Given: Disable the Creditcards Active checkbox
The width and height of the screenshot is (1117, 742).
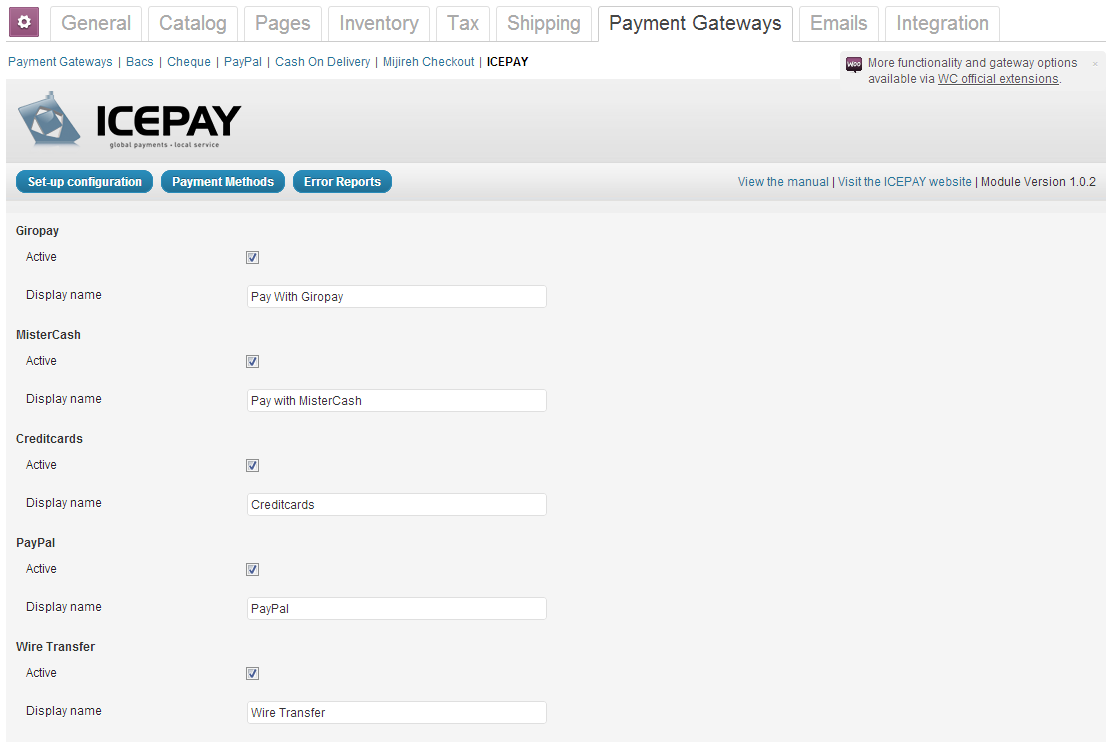Looking at the screenshot, I should tap(252, 465).
